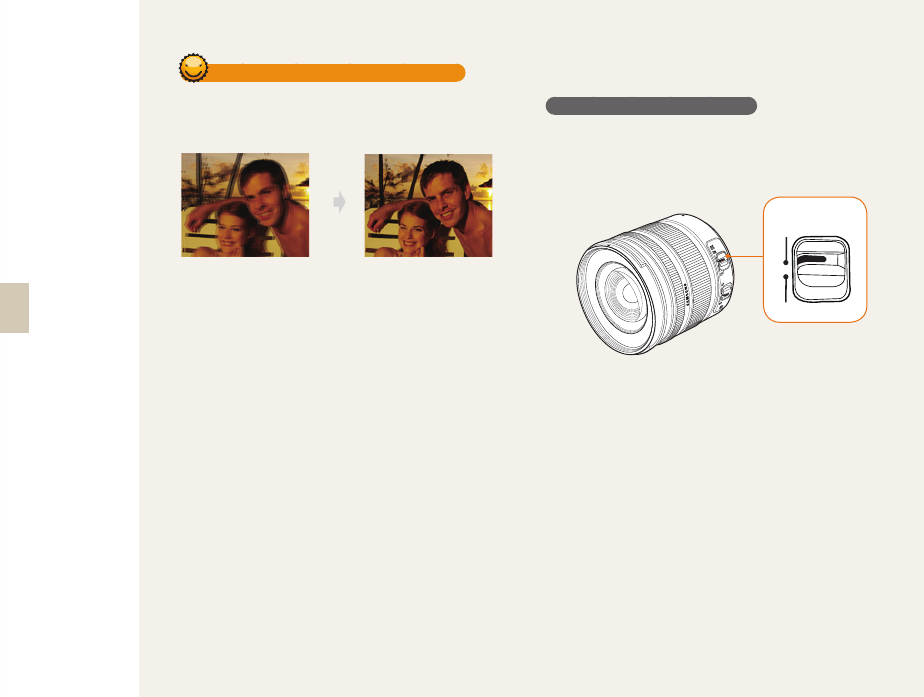Click the gray arrow between the photos
924x697 pixels.
[339, 202]
